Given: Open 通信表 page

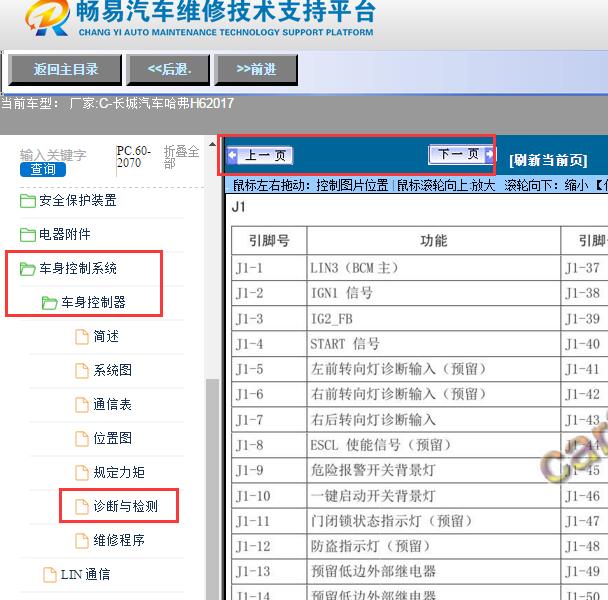Looking at the screenshot, I should tap(112, 405).
